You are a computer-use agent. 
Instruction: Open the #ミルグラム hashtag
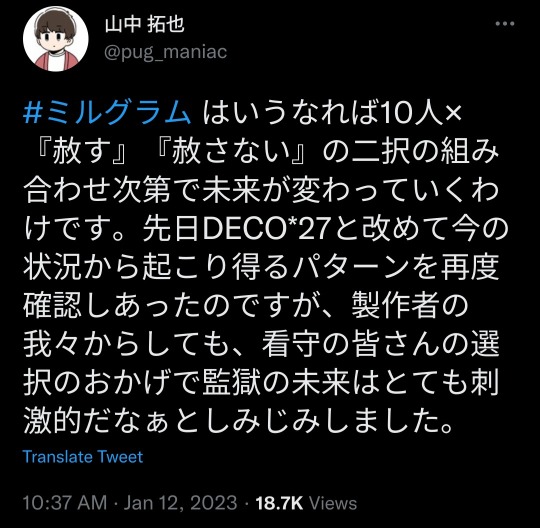pyautogui.click(x=107, y=112)
